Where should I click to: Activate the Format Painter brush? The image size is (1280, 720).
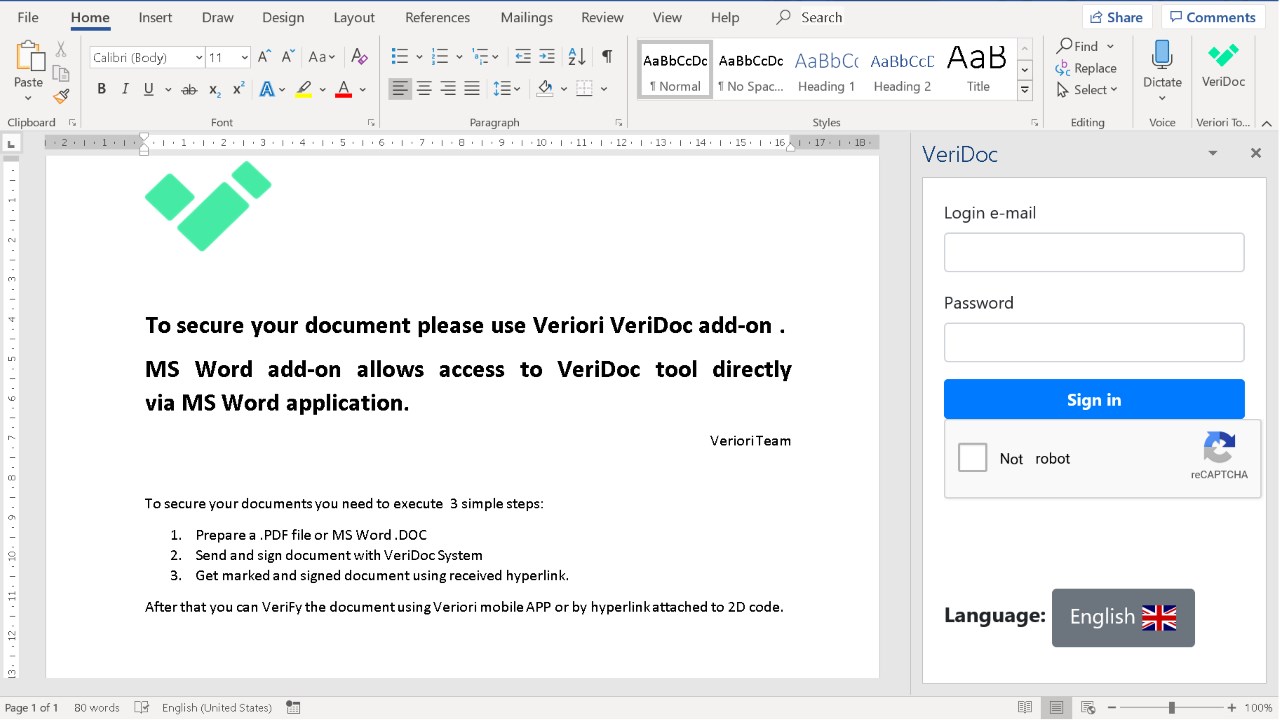(x=61, y=96)
